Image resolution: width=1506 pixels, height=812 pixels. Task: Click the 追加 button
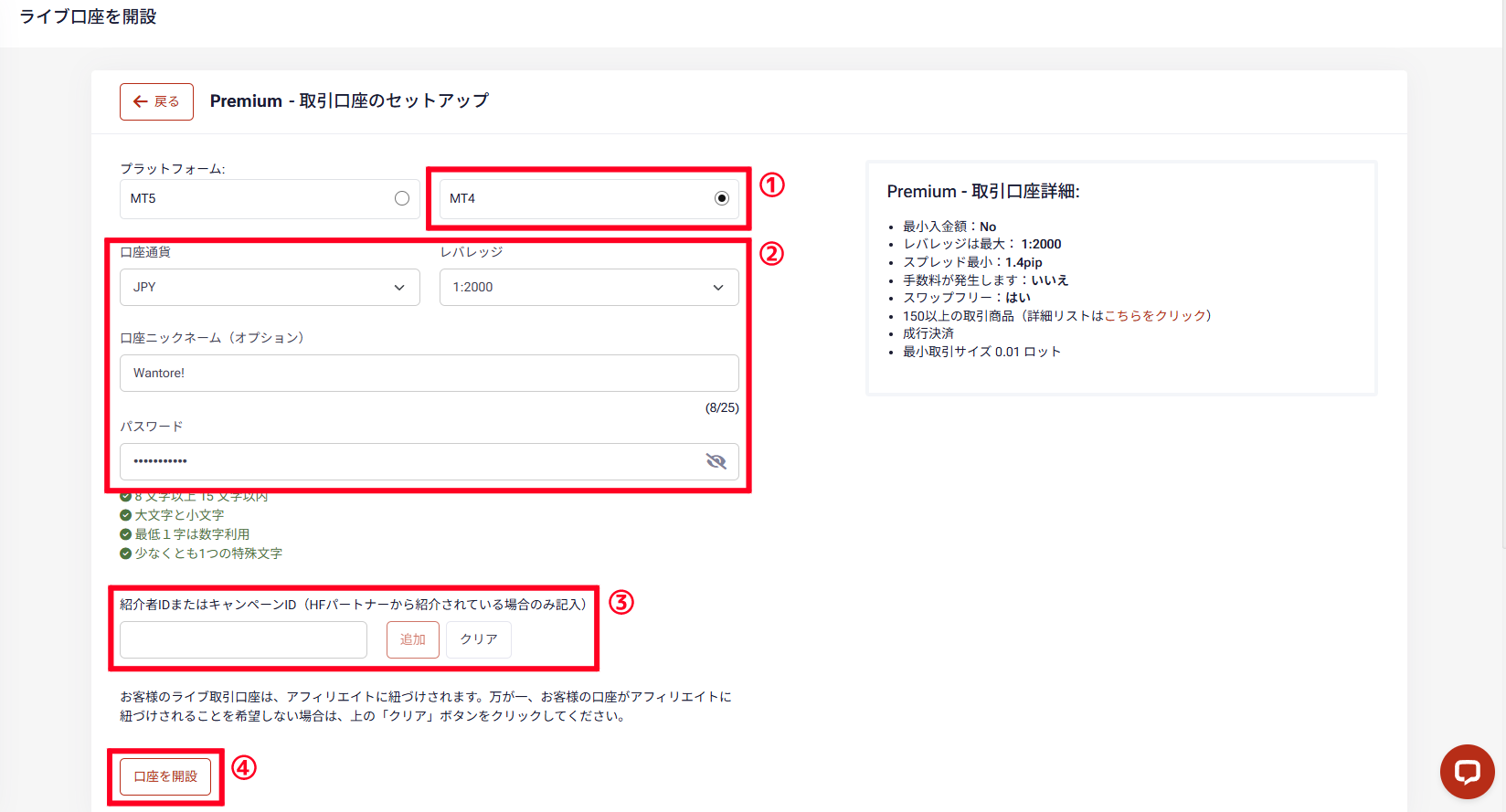[413, 639]
